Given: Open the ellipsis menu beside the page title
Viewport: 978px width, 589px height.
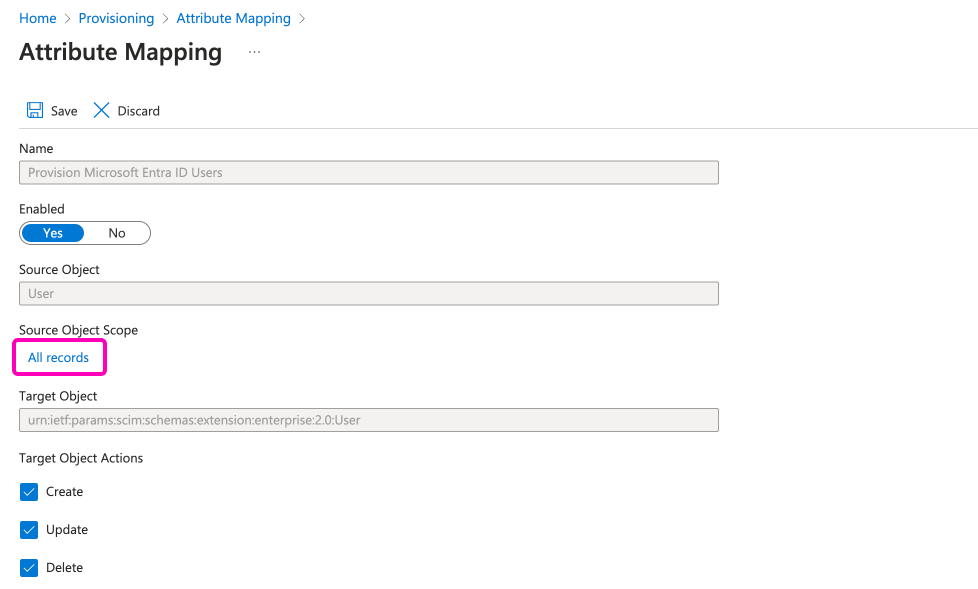Looking at the screenshot, I should [x=254, y=52].
